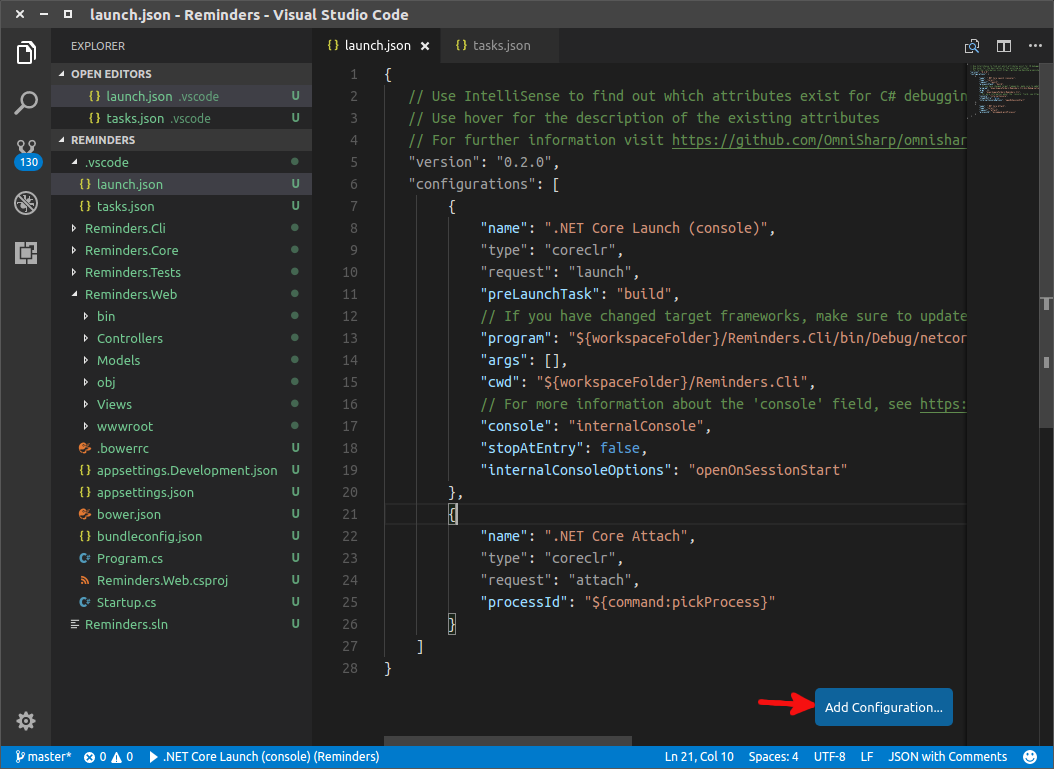This screenshot has height=769, width=1054.
Task: Expand the Models folder
Action: (181, 360)
